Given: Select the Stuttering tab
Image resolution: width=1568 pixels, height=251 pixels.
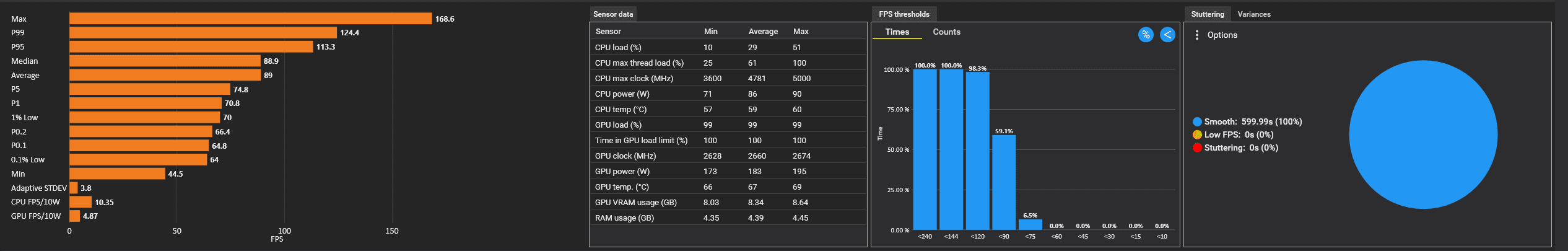Looking at the screenshot, I should pyautogui.click(x=1208, y=14).
